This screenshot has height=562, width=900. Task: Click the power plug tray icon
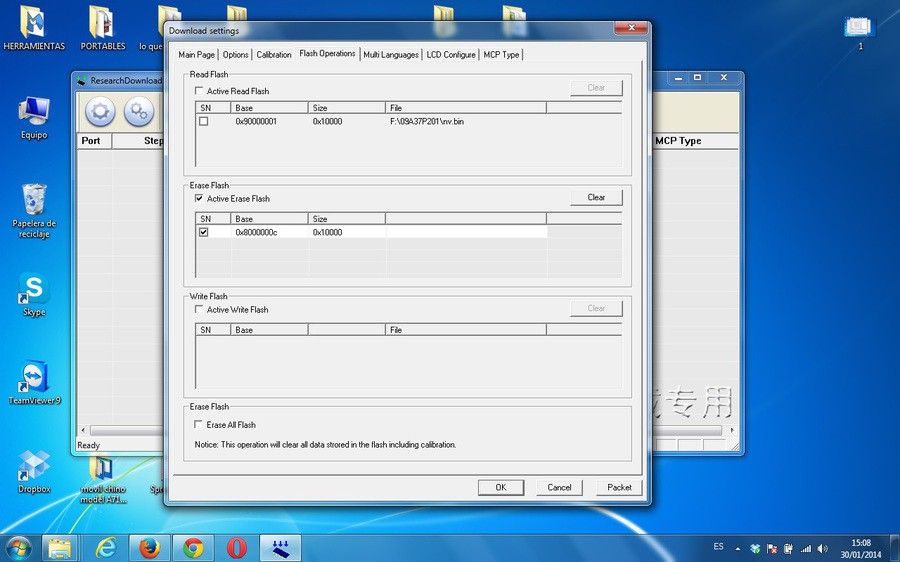(x=789, y=549)
